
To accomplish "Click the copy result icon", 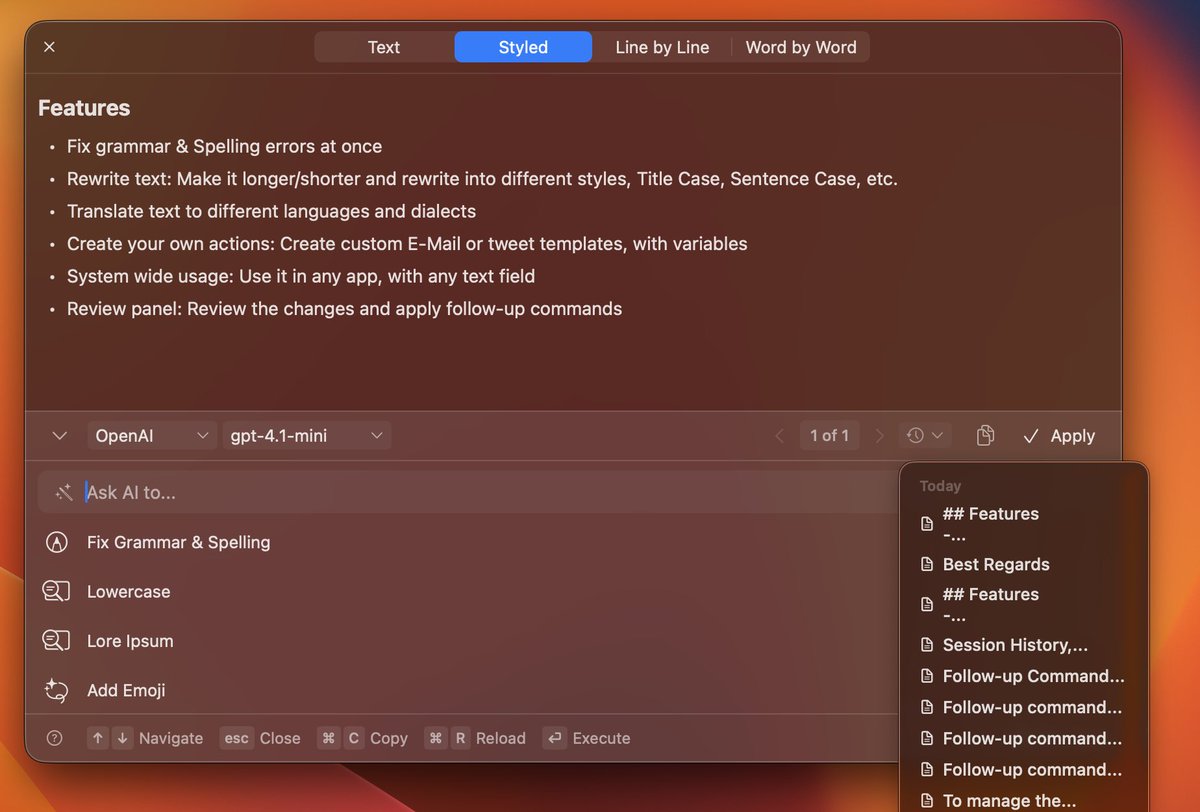I will click(985, 436).
